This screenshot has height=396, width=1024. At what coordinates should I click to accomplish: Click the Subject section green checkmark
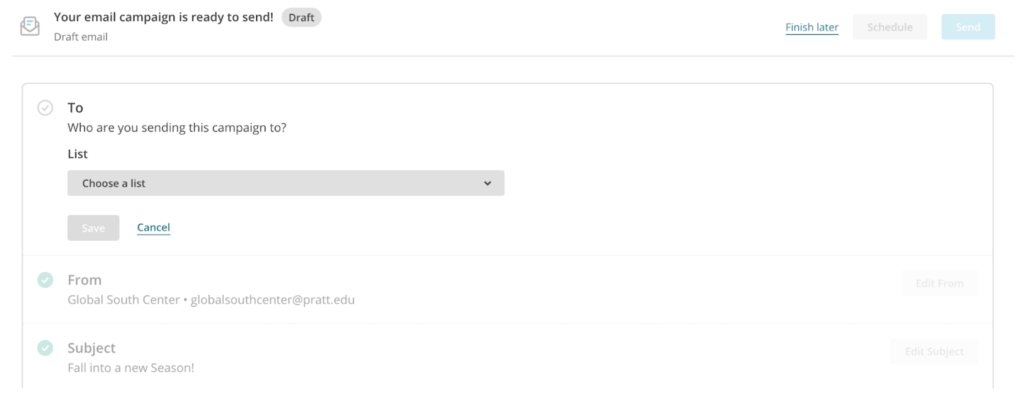45,348
